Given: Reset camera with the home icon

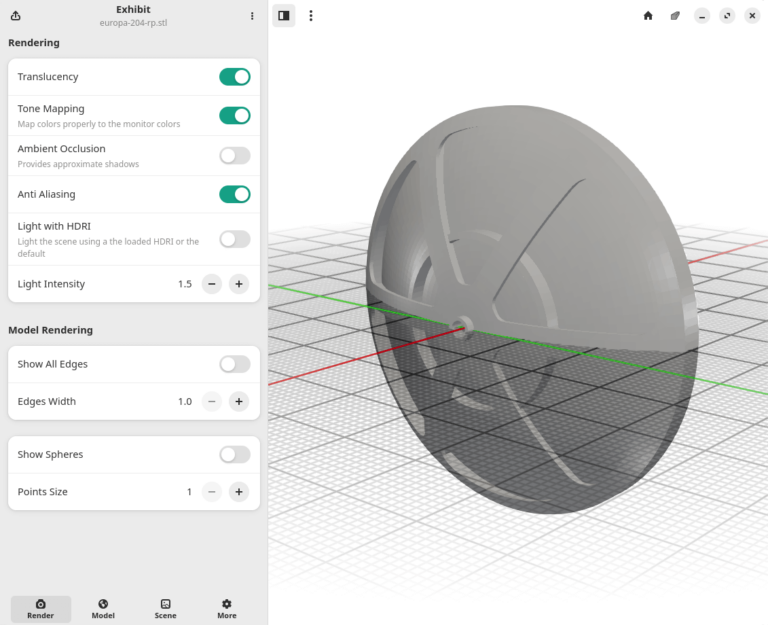Looking at the screenshot, I should (648, 16).
